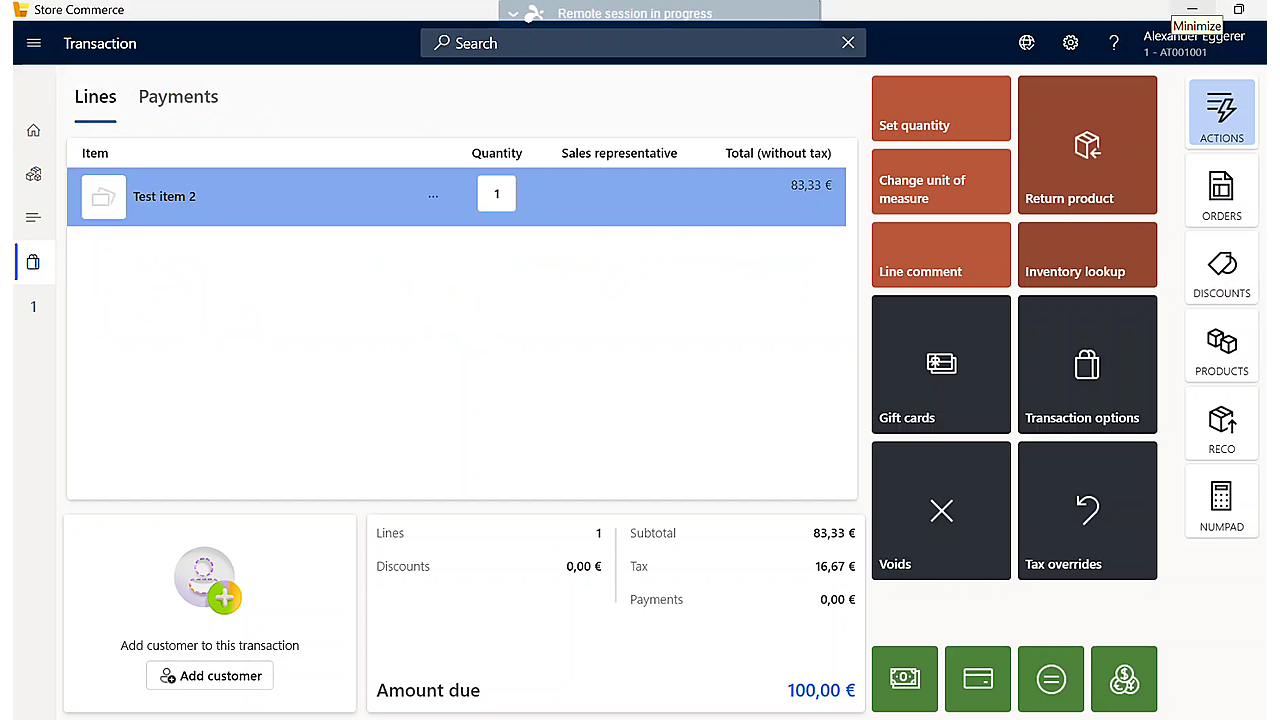This screenshot has height=720, width=1280.
Task: Open the DISCOUNTS panel button
Action: coord(1221,269)
